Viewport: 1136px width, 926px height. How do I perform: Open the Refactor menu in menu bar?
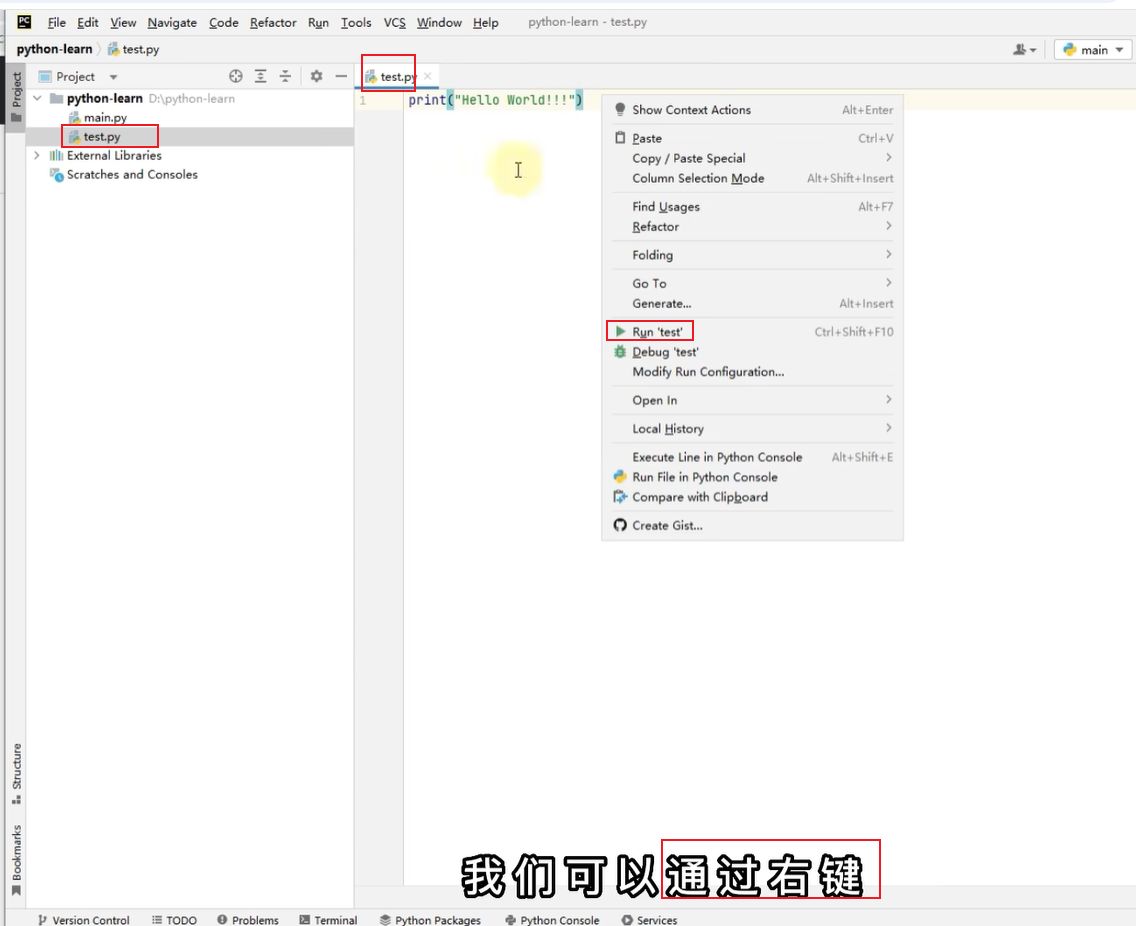[x=272, y=23]
